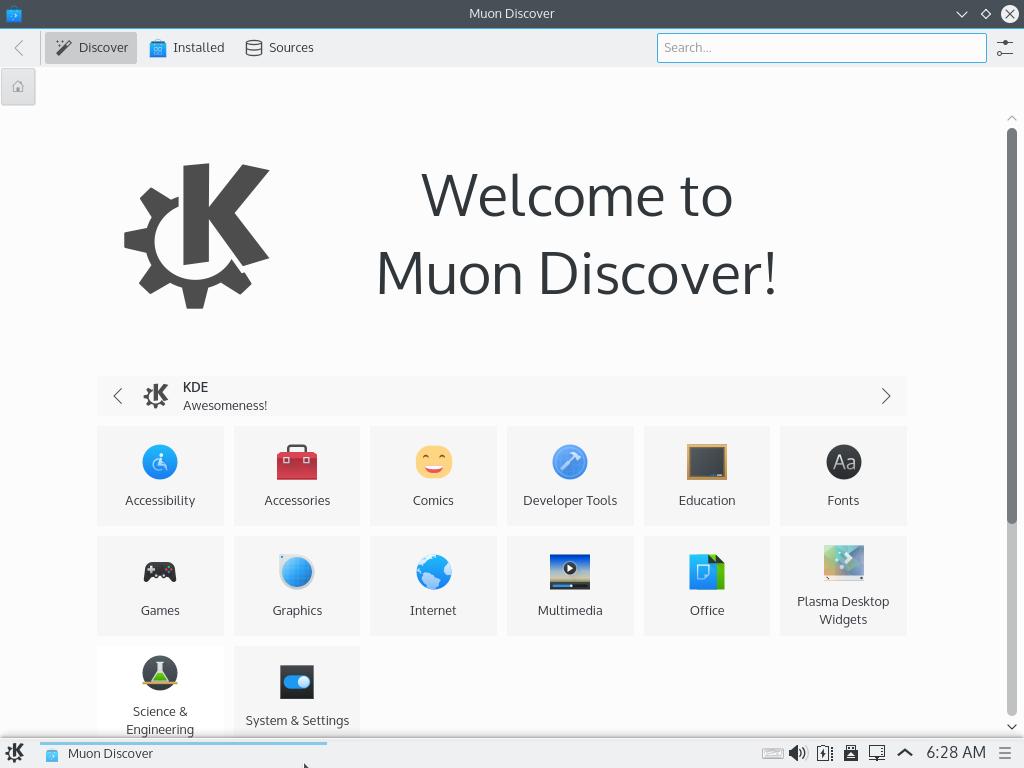
Task: Open the System & Settings switch icon
Action: 297,682
